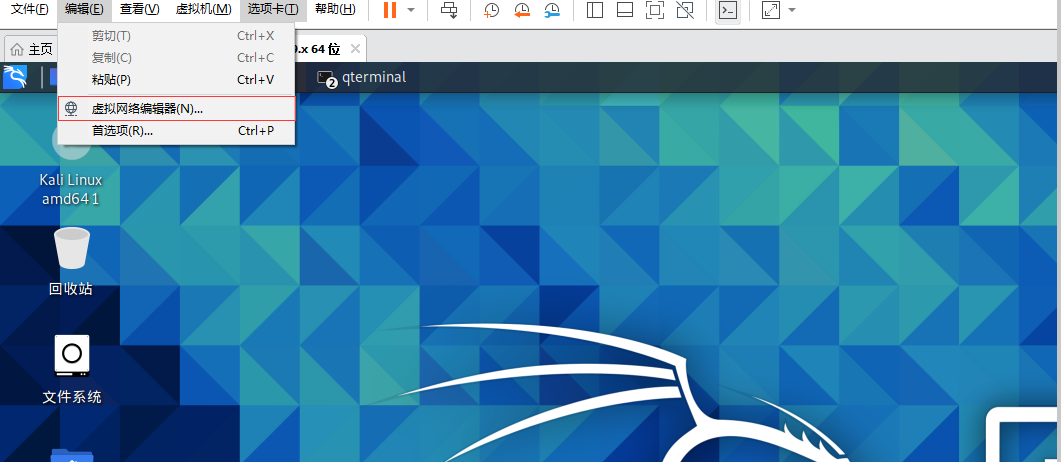Open the 选项卡(T) menu

click(x=273, y=9)
